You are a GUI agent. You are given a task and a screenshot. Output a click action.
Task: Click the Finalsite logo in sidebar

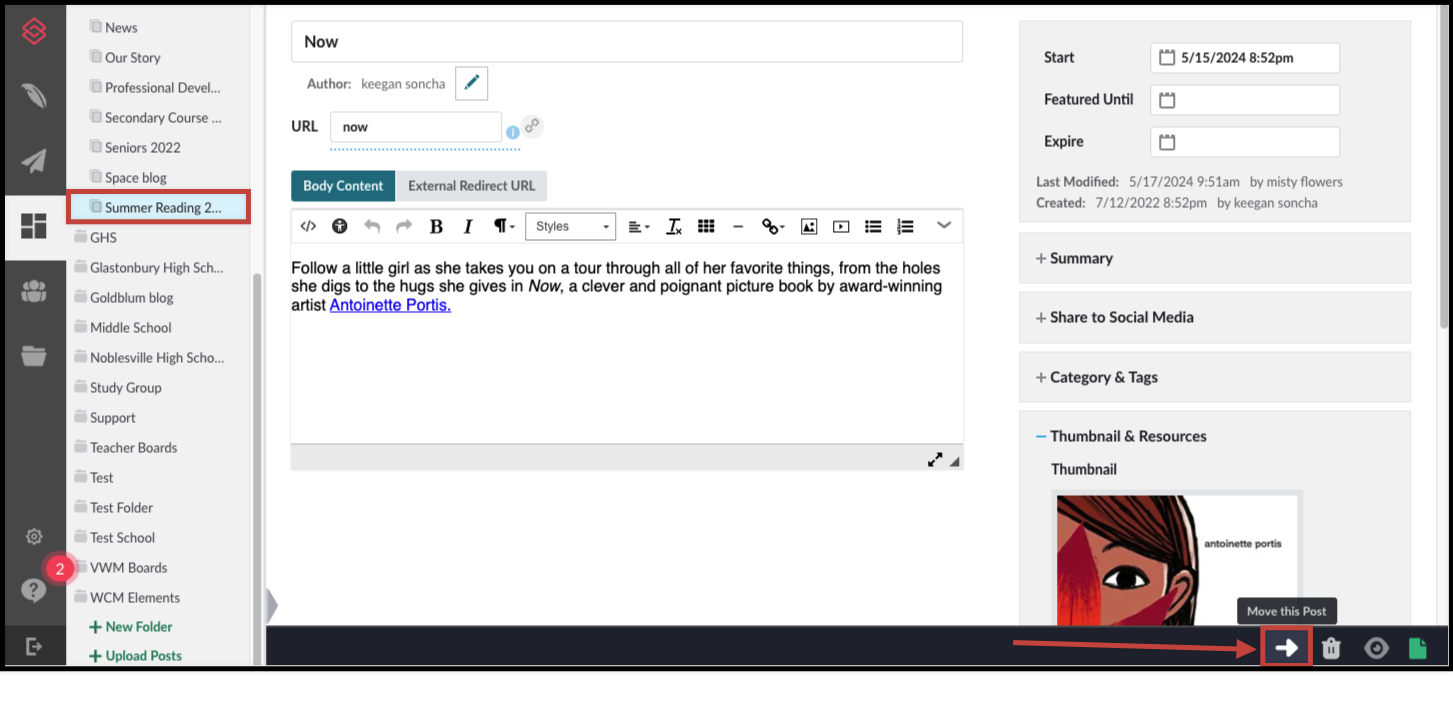tap(34, 32)
